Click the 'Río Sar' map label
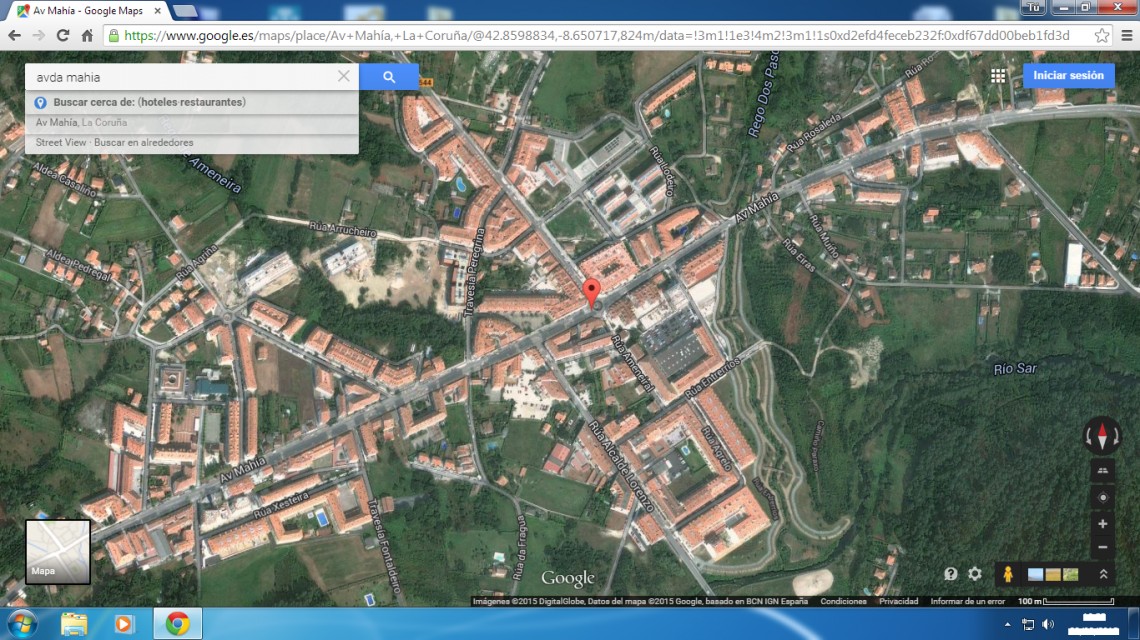1140x640 pixels. click(x=1015, y=369)
